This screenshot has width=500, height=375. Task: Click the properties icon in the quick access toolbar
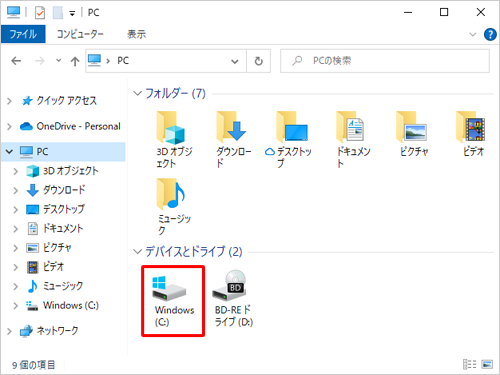pyautogui.click(x=40, y=13)
